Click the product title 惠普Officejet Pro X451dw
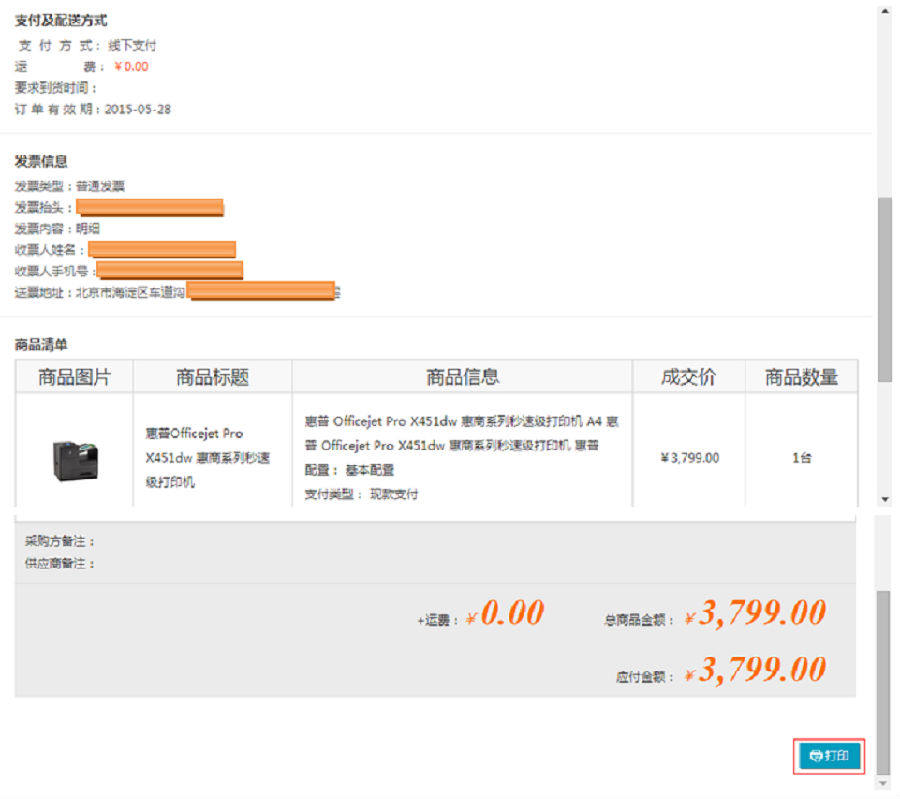The height and width of the screenshot is (799, 900). click(207, 457)
